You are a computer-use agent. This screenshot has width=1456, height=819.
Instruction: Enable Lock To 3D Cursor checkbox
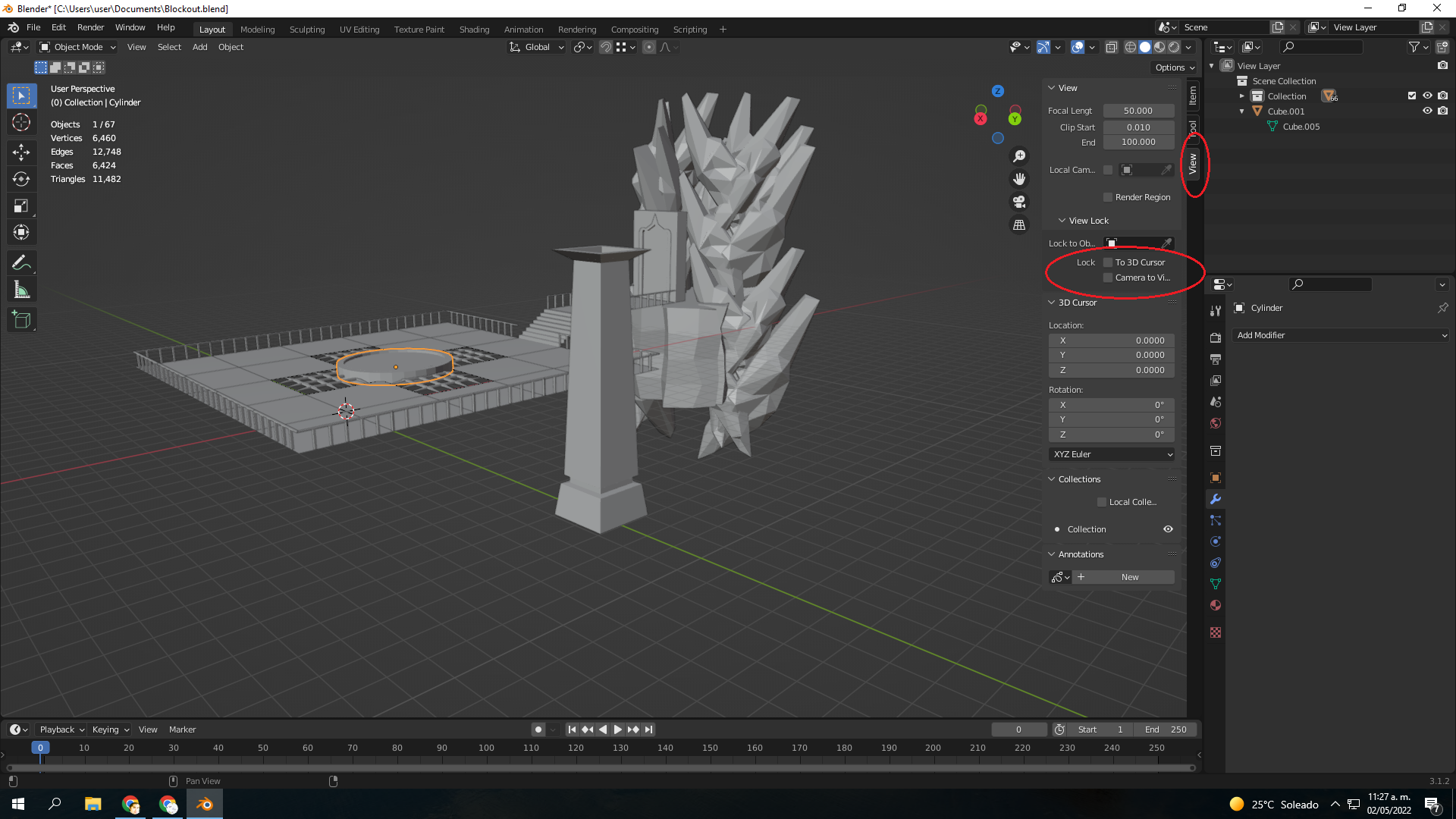coord(1108,262)
